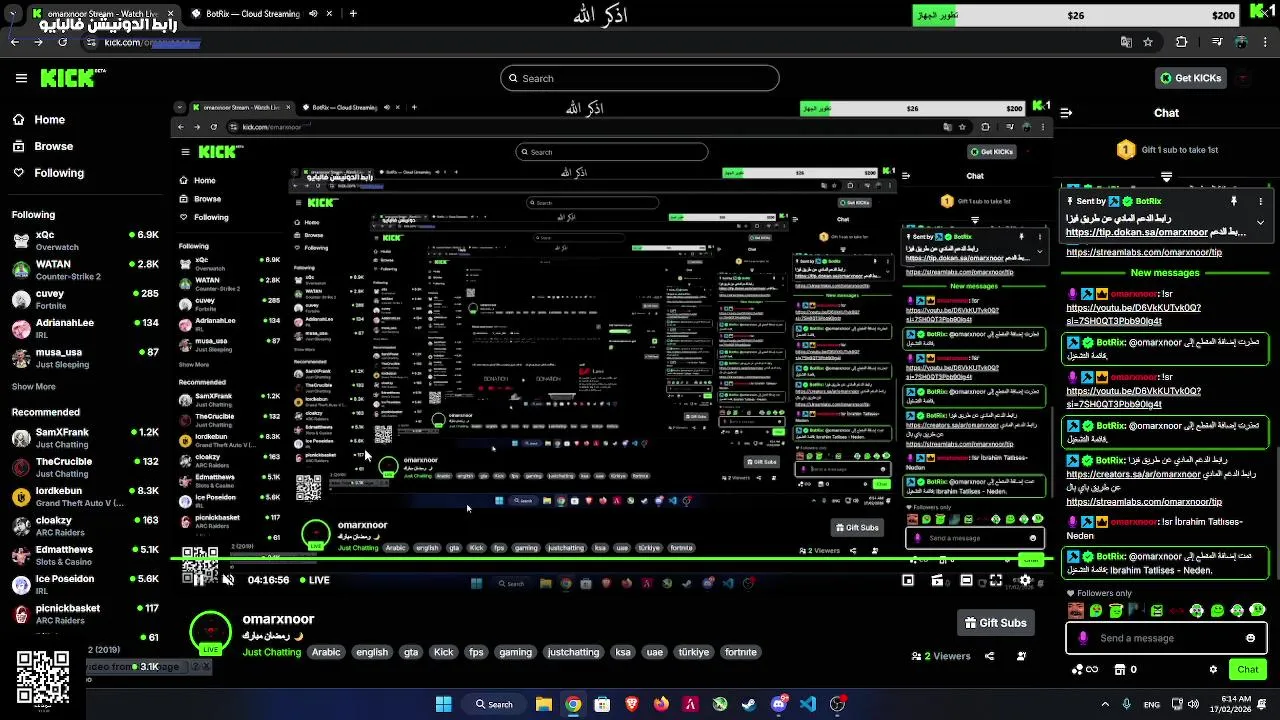Open SamXFrank recommended channel

(85, 438)
